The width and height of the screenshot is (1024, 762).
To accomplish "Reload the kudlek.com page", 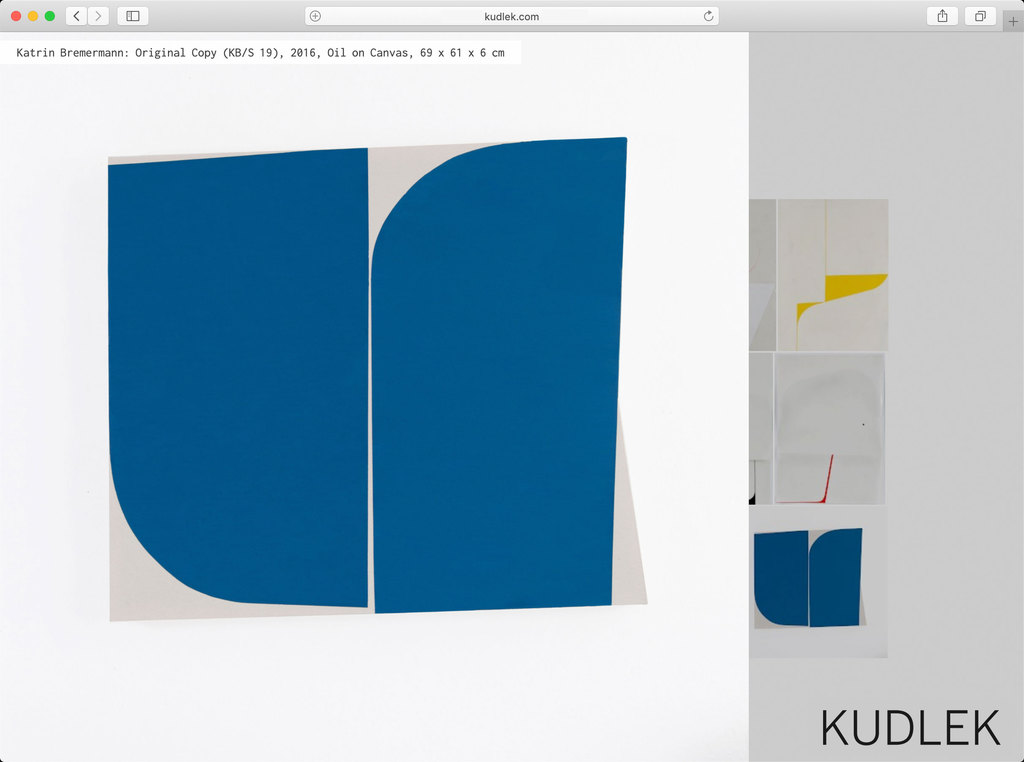I will point(709,16).
